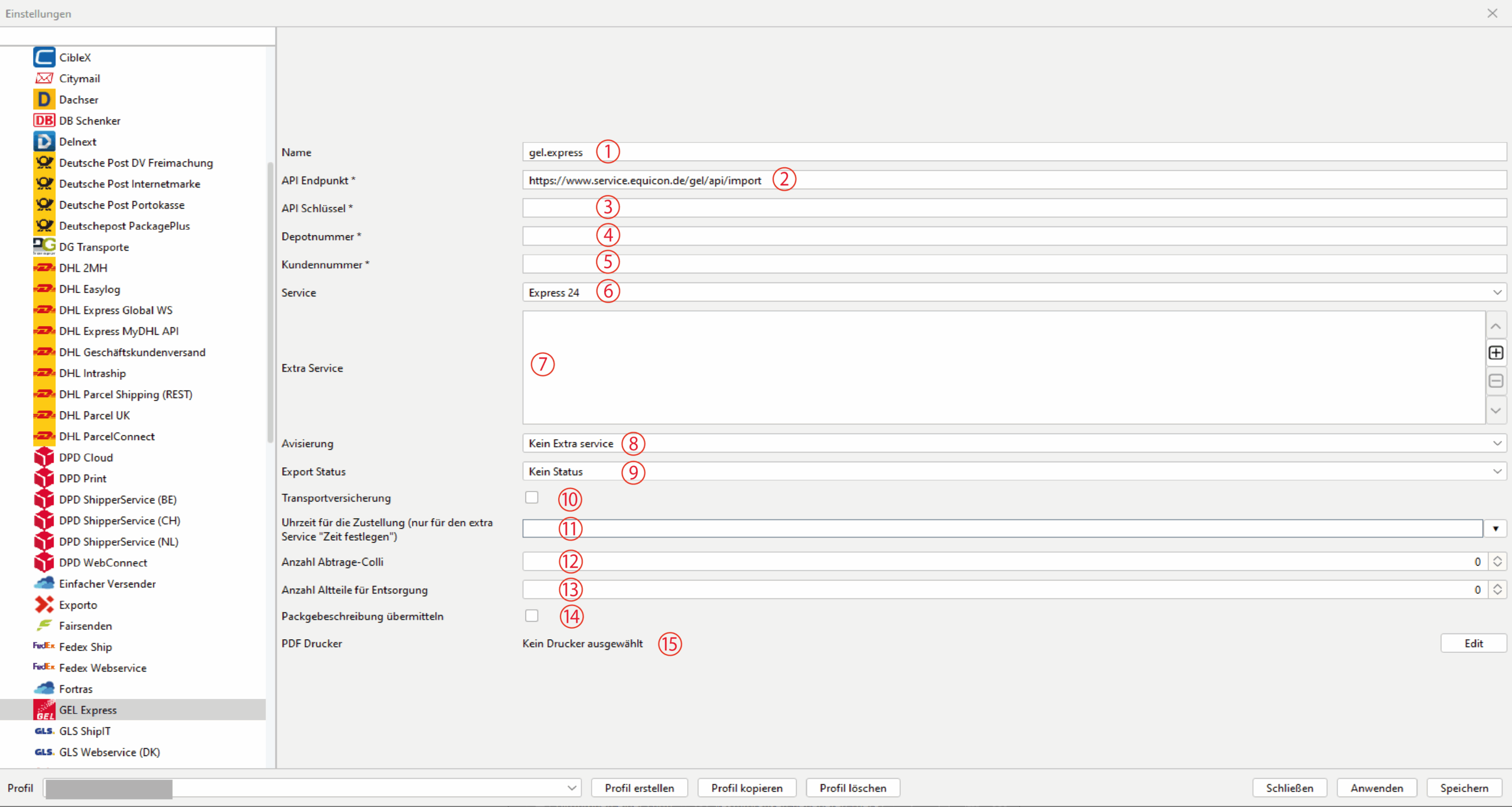Save settings with the Speichern button
The width and height of the screenshot is (1512, 807).
pyautogui.click(x=1464, y=788)
